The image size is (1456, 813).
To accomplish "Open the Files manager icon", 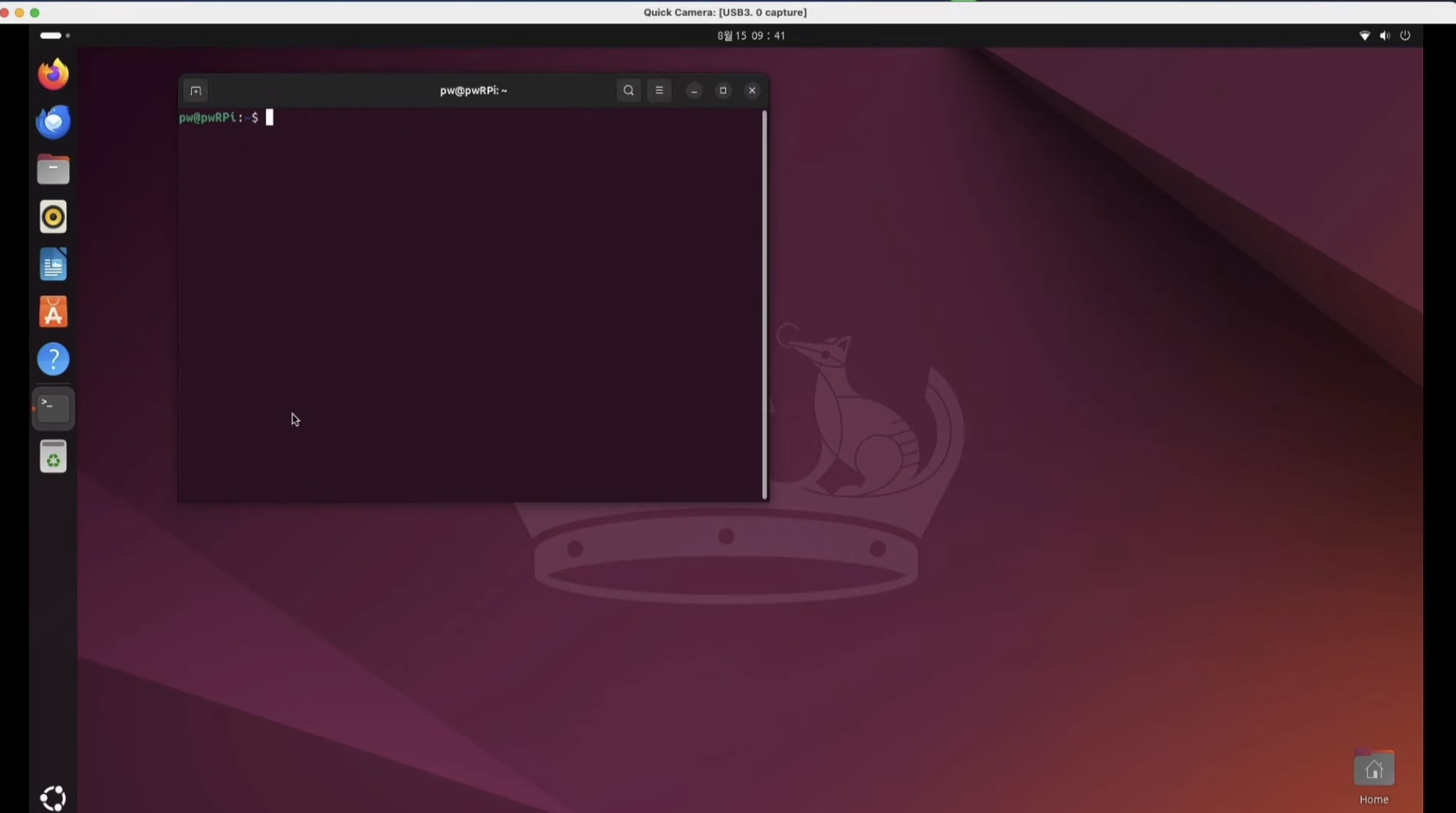I will click(x=53, y=170).
